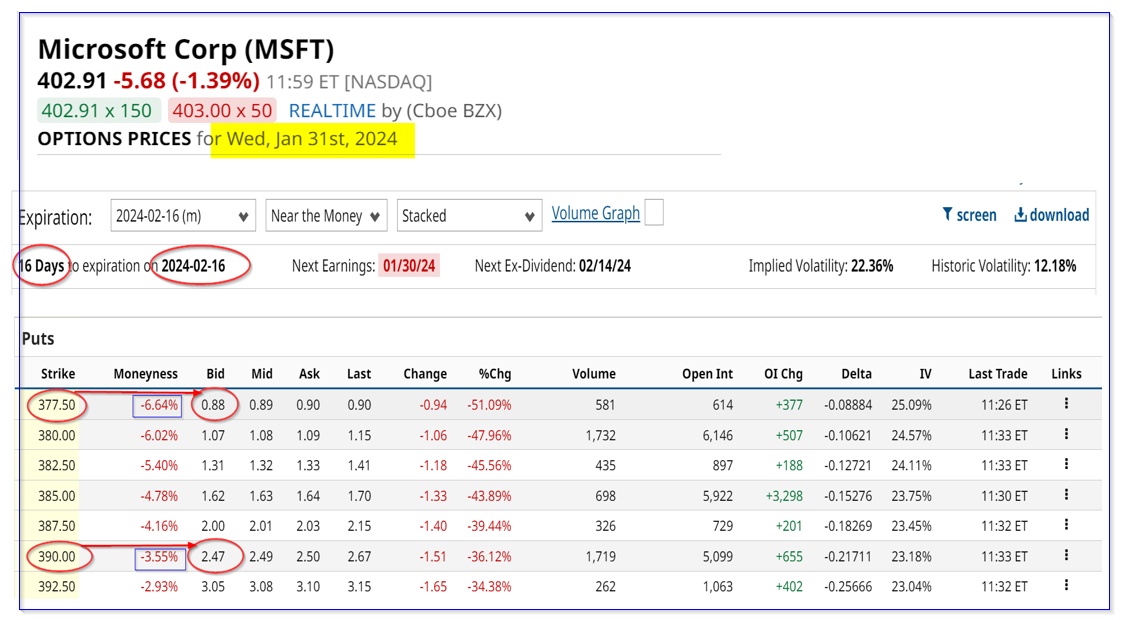Click the Microsoft Corp (MSFT) title

tap(186, 49)
